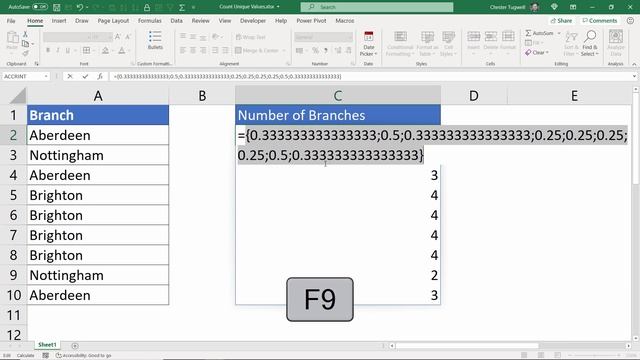Open the Review tab

[x=200, y=20]
